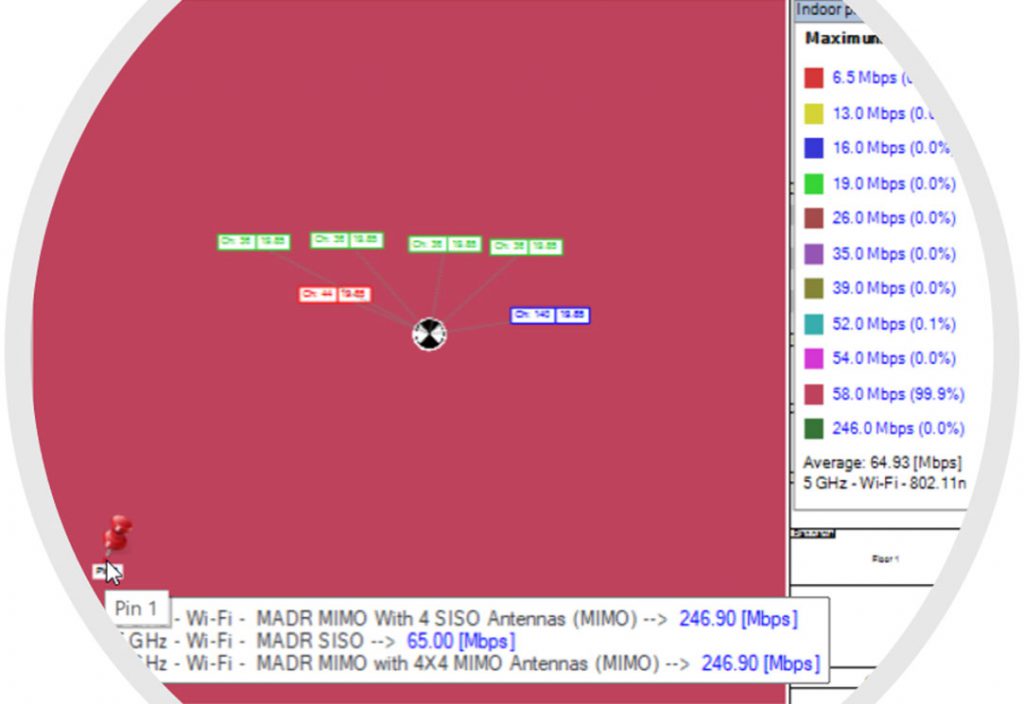Click the teal 52.0 Mbps legend swatch
Screen dimensions: 1024x704
pyautogui.click(x=814, y=325)
